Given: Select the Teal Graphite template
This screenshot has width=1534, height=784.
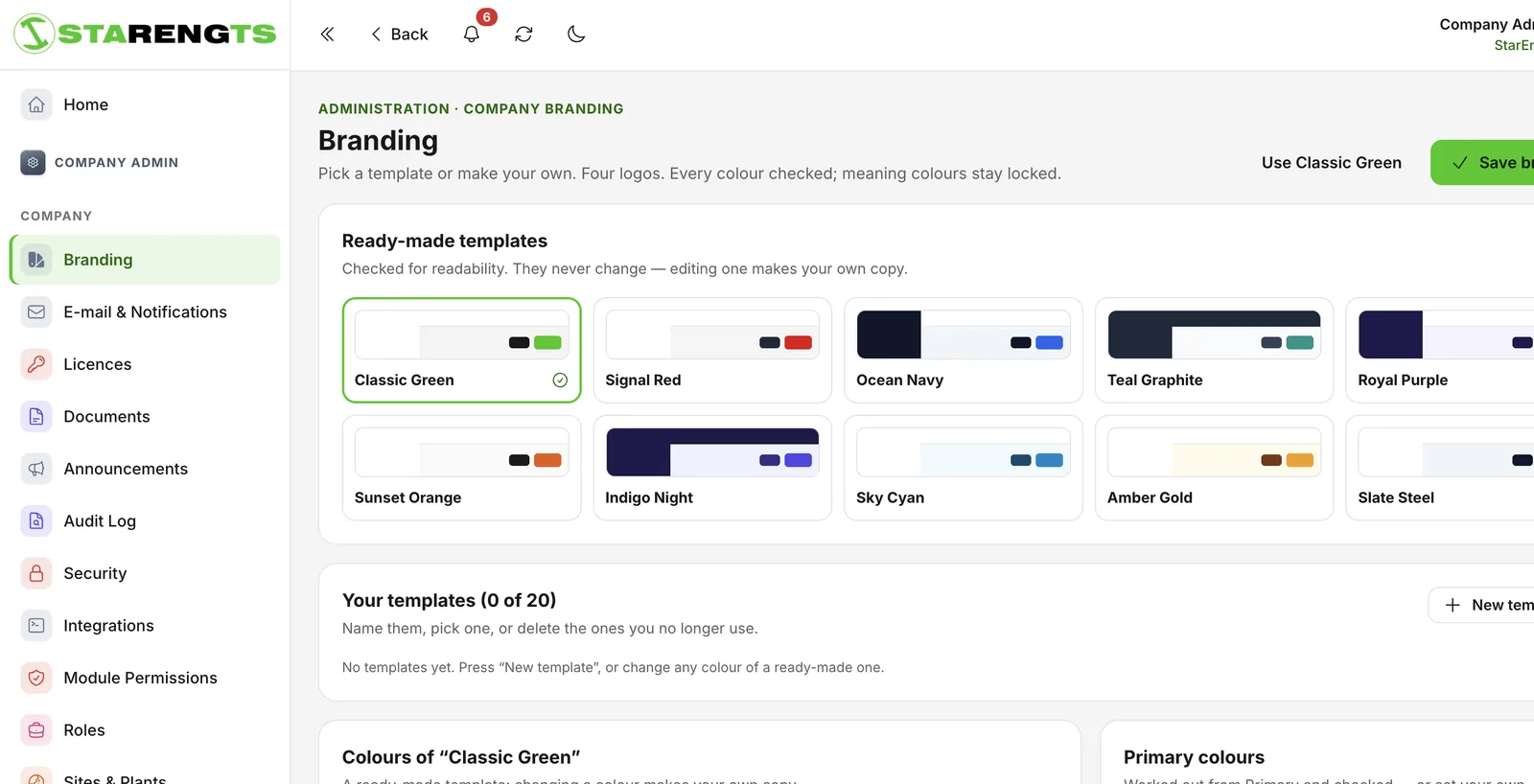Looking at the screenshot, I should (1214, 350).
